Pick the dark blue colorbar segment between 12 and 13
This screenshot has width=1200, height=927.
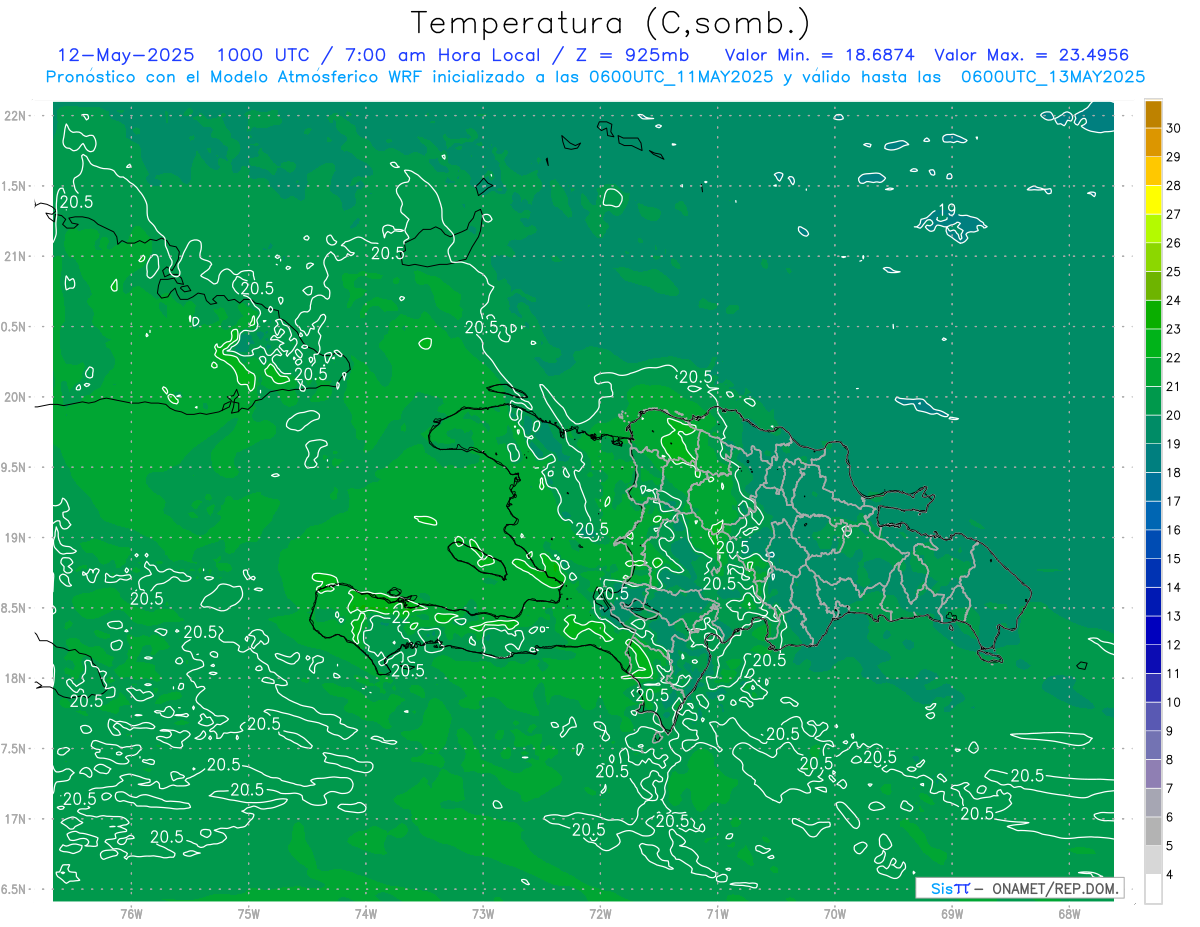(x=1153, y=631)
